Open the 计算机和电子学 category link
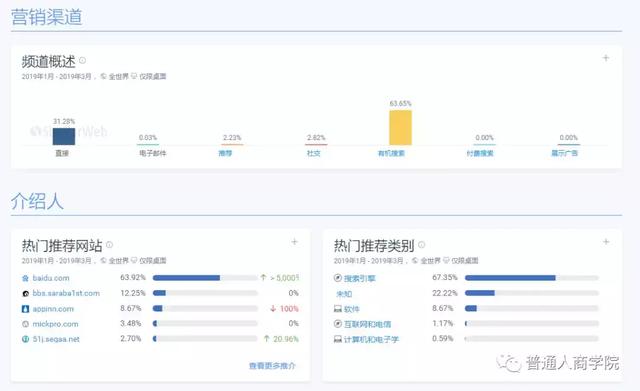This screenshot has width=640, height=391. (371, 339)
